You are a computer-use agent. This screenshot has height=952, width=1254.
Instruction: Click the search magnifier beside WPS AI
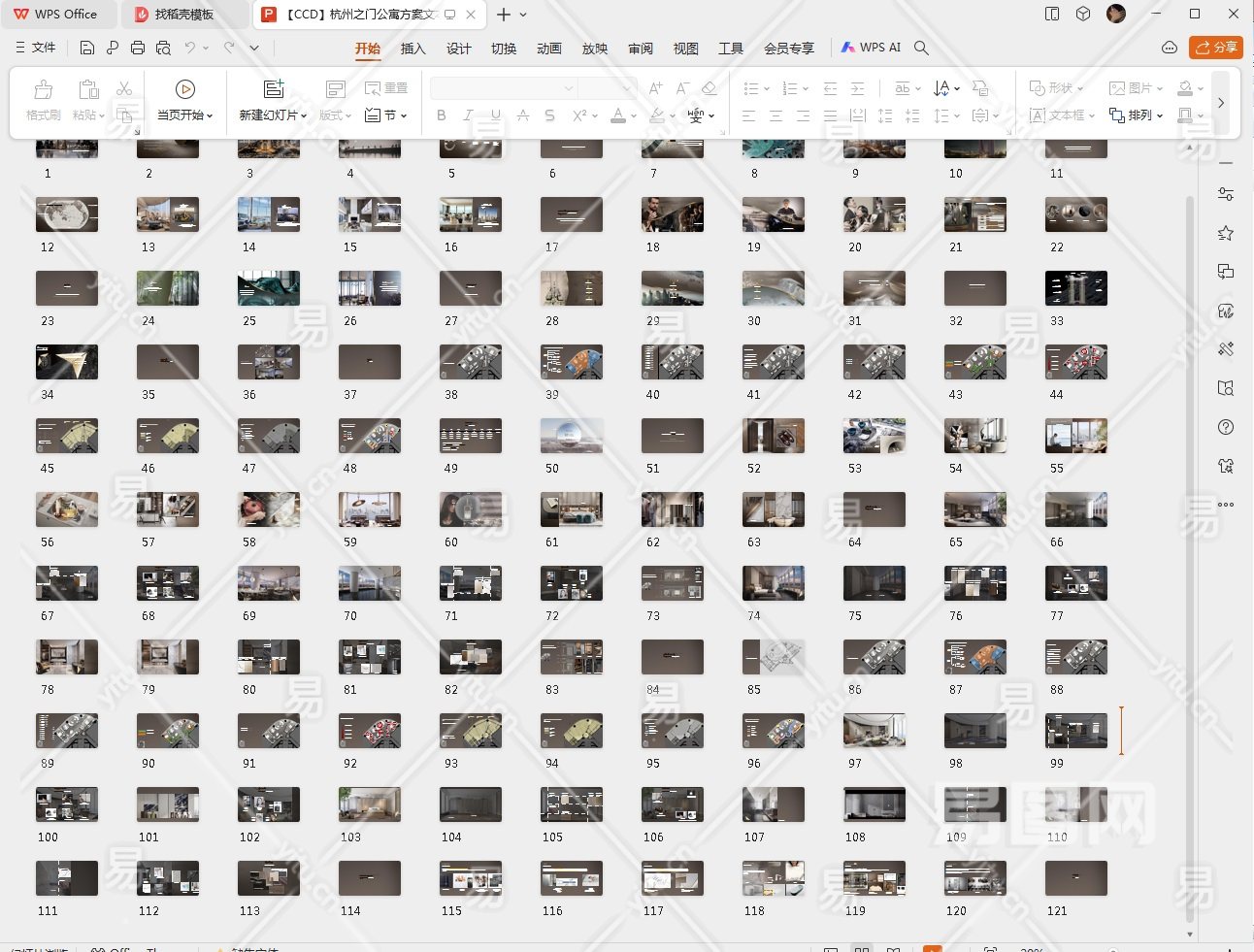pos(922,48)
